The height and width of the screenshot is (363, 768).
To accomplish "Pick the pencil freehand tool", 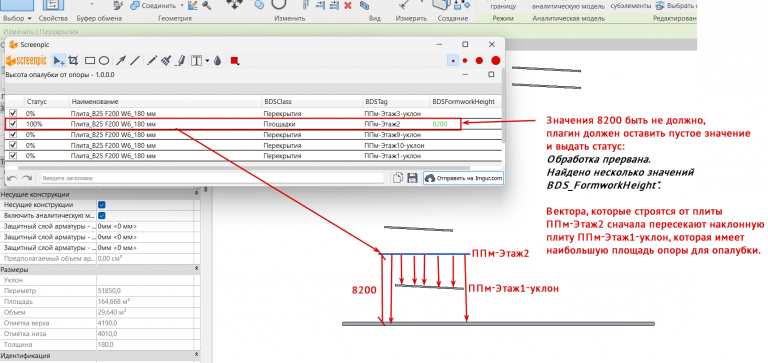I will pyautogui.click(x=152, y=61).
